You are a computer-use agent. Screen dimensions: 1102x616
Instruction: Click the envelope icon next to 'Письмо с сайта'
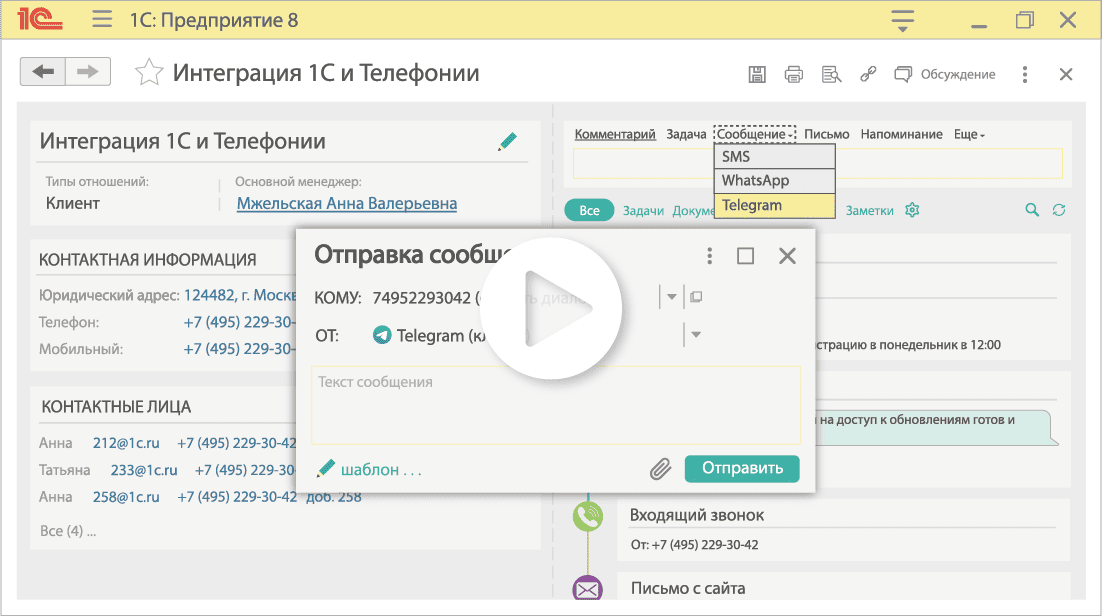(x=588, y=589)
